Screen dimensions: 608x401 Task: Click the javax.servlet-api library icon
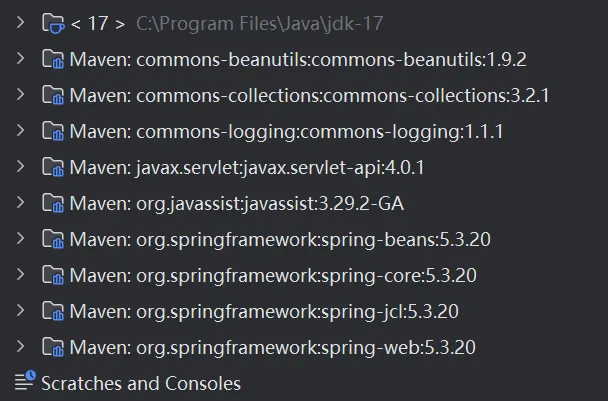tap(53, 168)
